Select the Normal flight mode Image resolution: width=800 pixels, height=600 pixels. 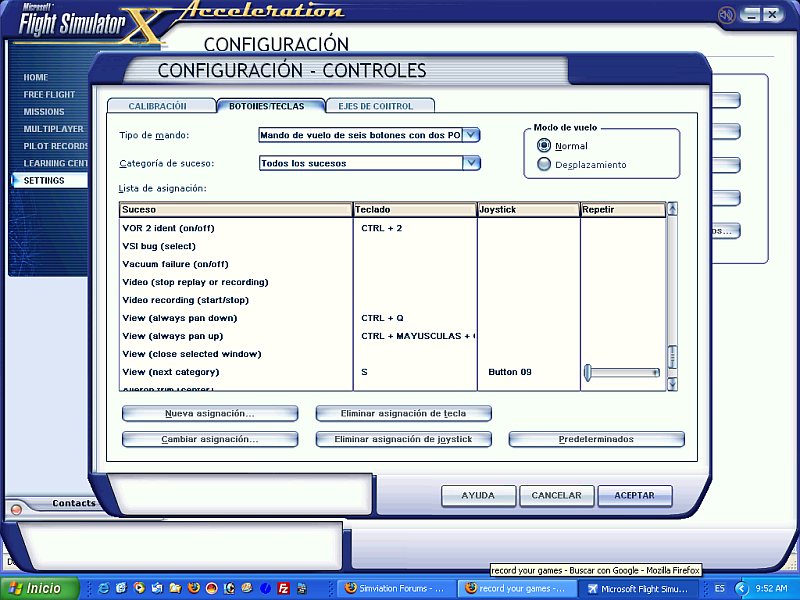(x=544, y=146)
